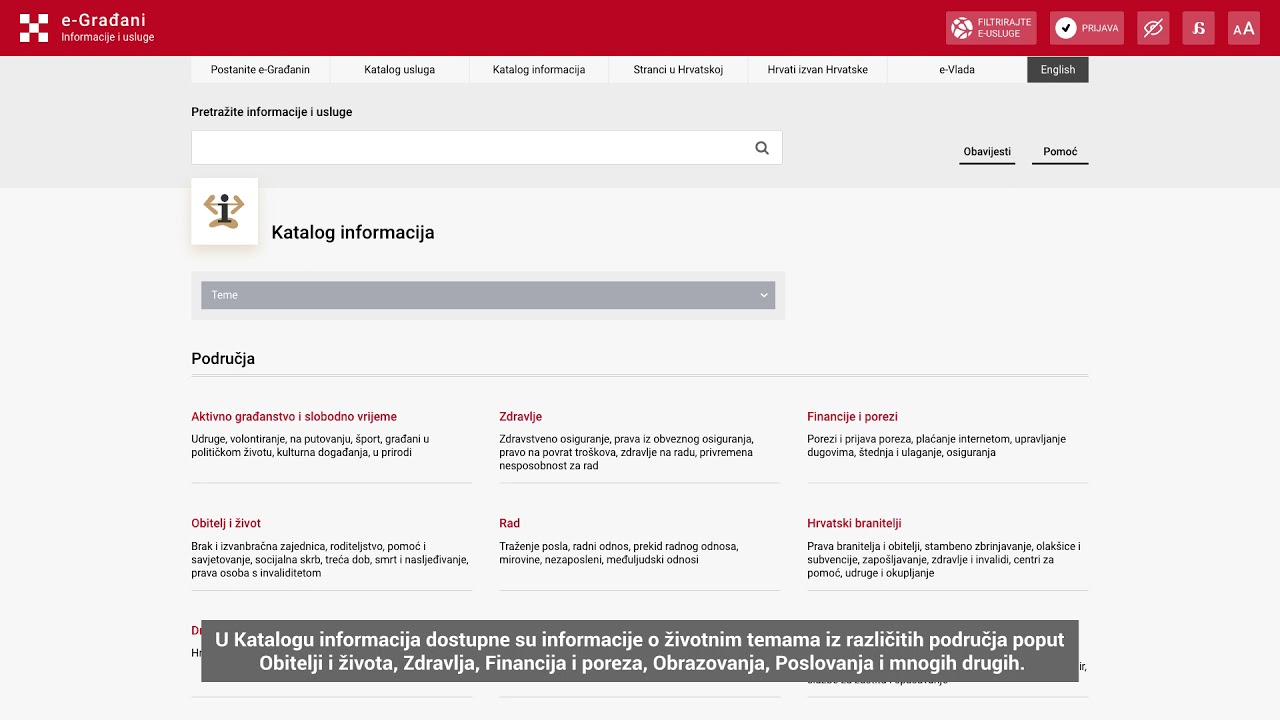Click 'Informacije i usluge' header subtitle
Screen dimensions: 1280x720
[108, 38]
